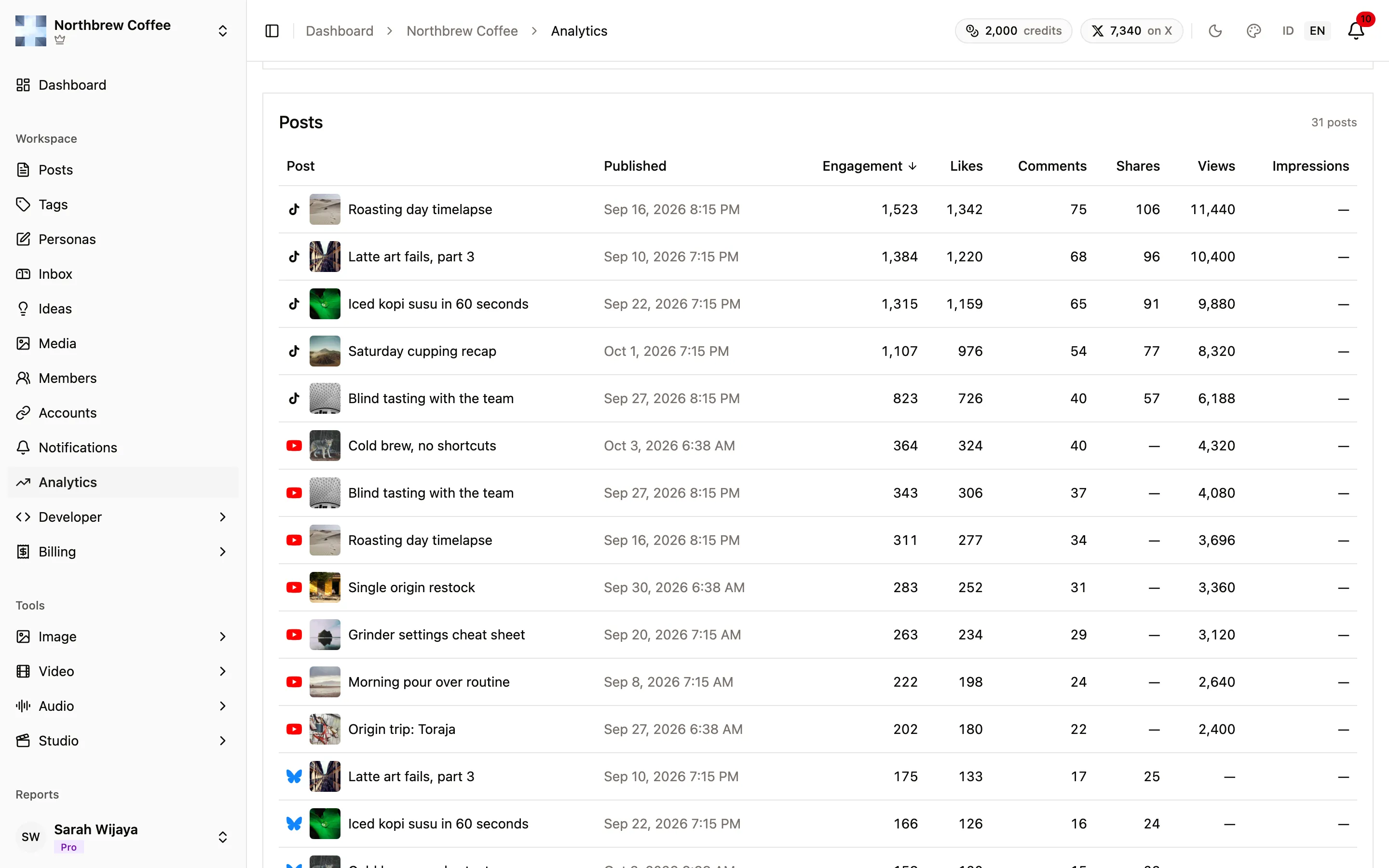Click the Analytics trend icon

tap(23, 482)
